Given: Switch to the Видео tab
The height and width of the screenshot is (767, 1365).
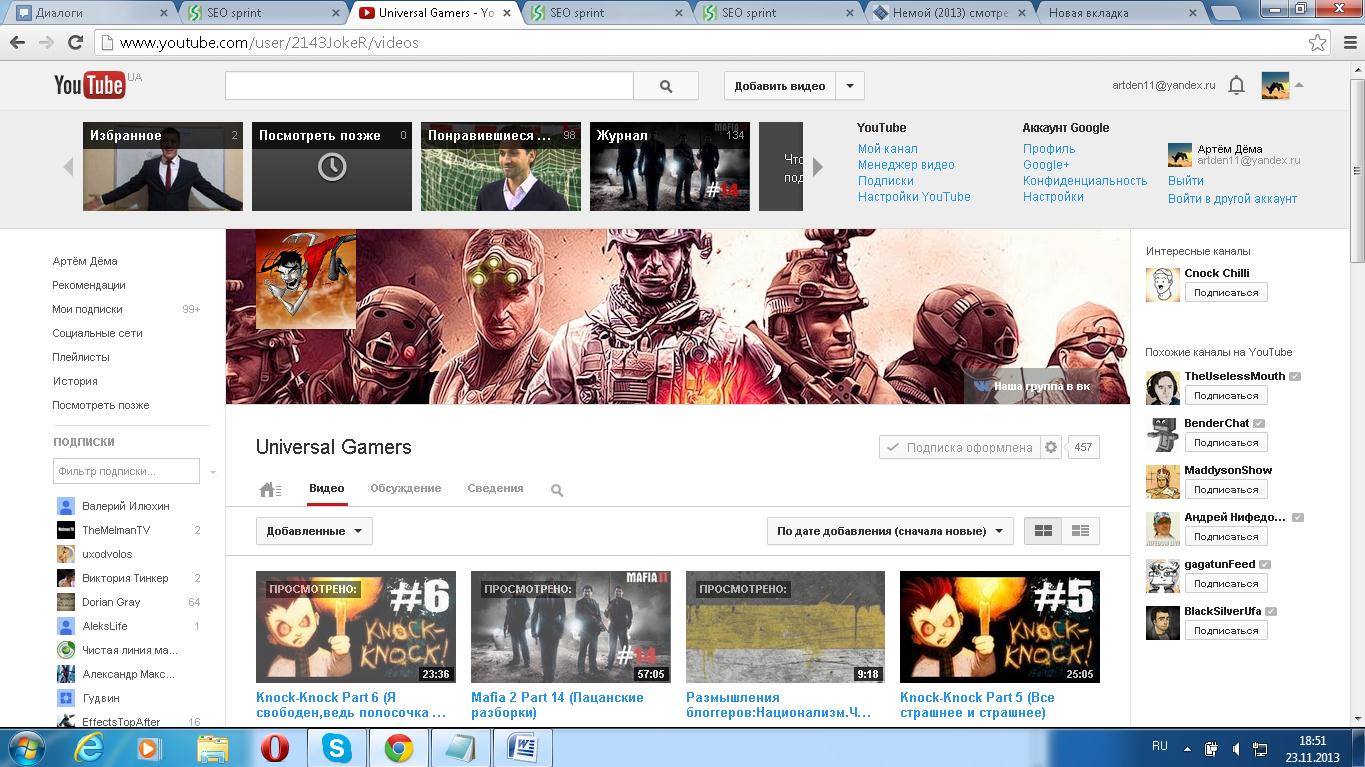Looking at the screenshot, I should [x=327, y=488].
